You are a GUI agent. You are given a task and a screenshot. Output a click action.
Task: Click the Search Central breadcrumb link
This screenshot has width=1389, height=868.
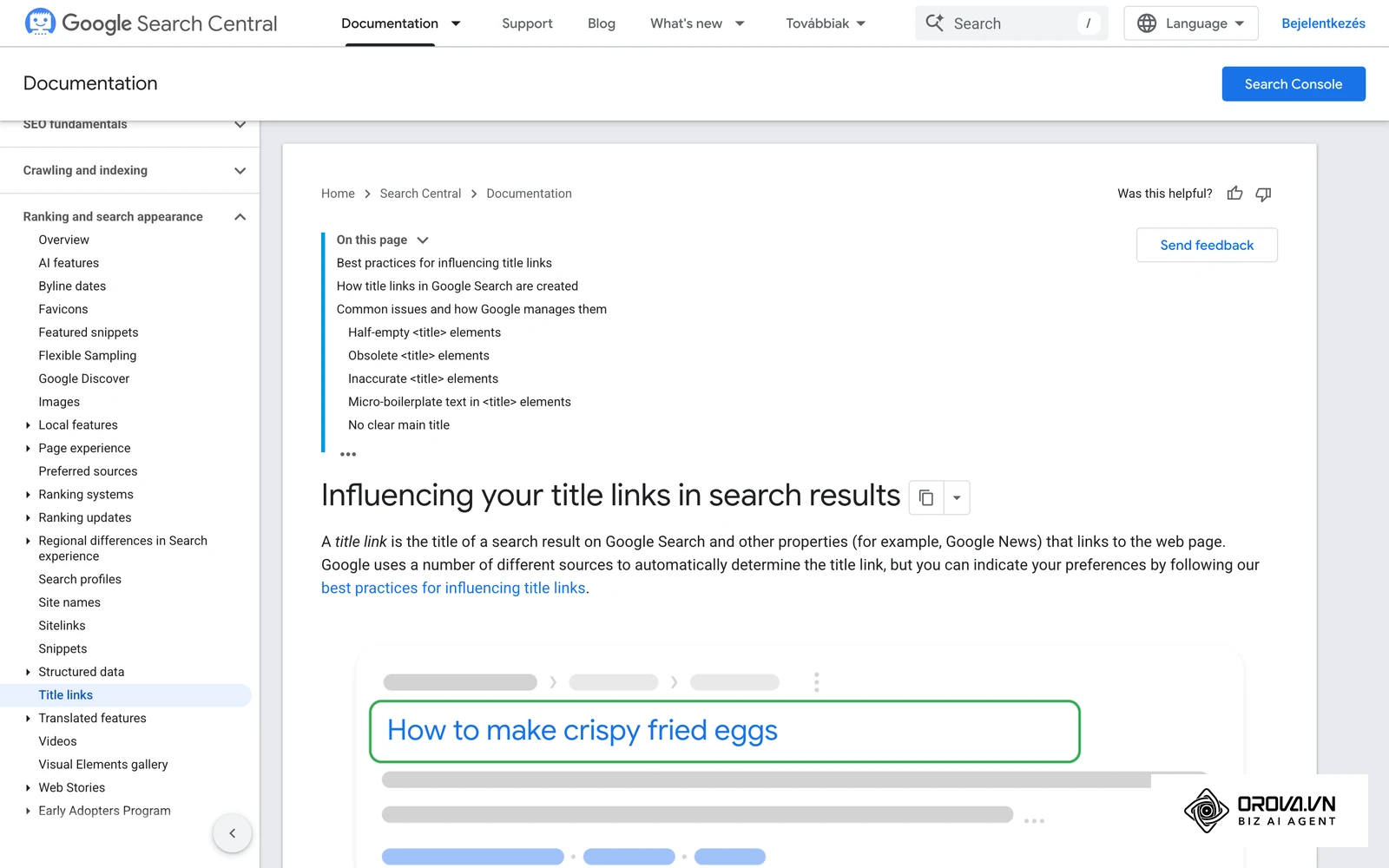[x=420, y=194]
